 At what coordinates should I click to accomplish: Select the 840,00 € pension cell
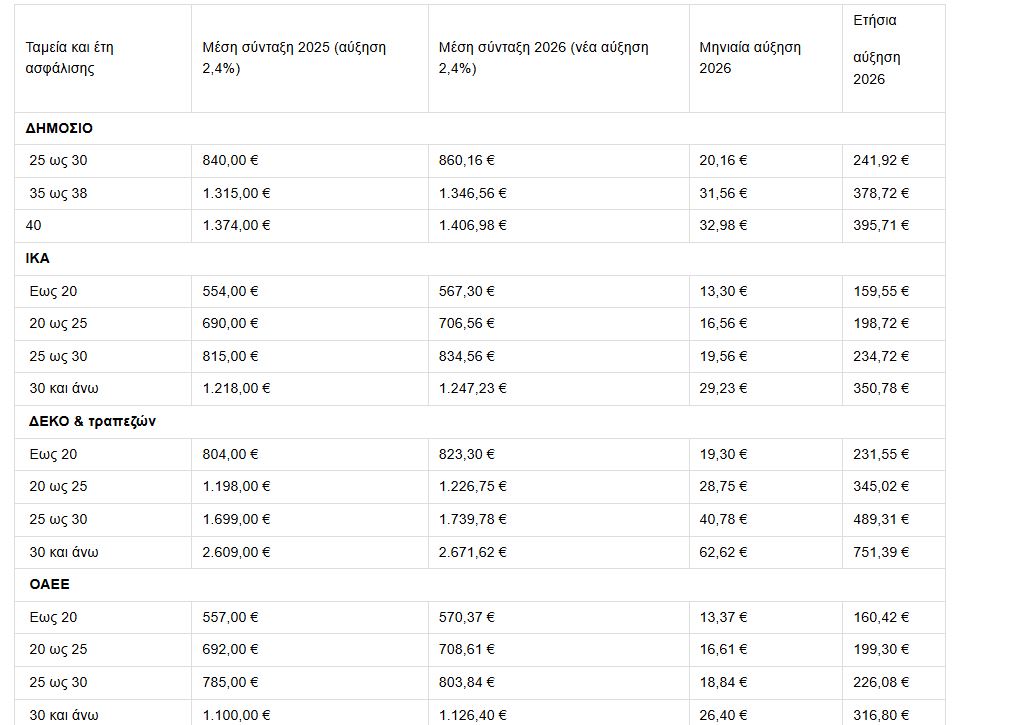[230, 160]
